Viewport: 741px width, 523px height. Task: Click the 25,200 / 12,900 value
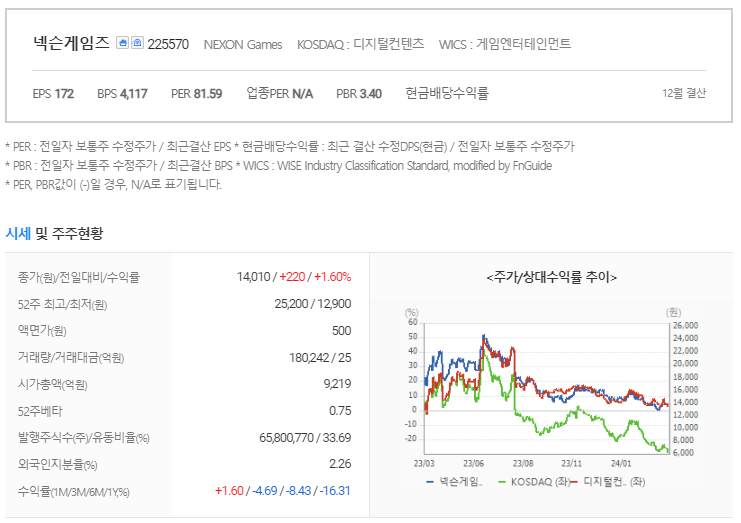(x=313, y=304)
